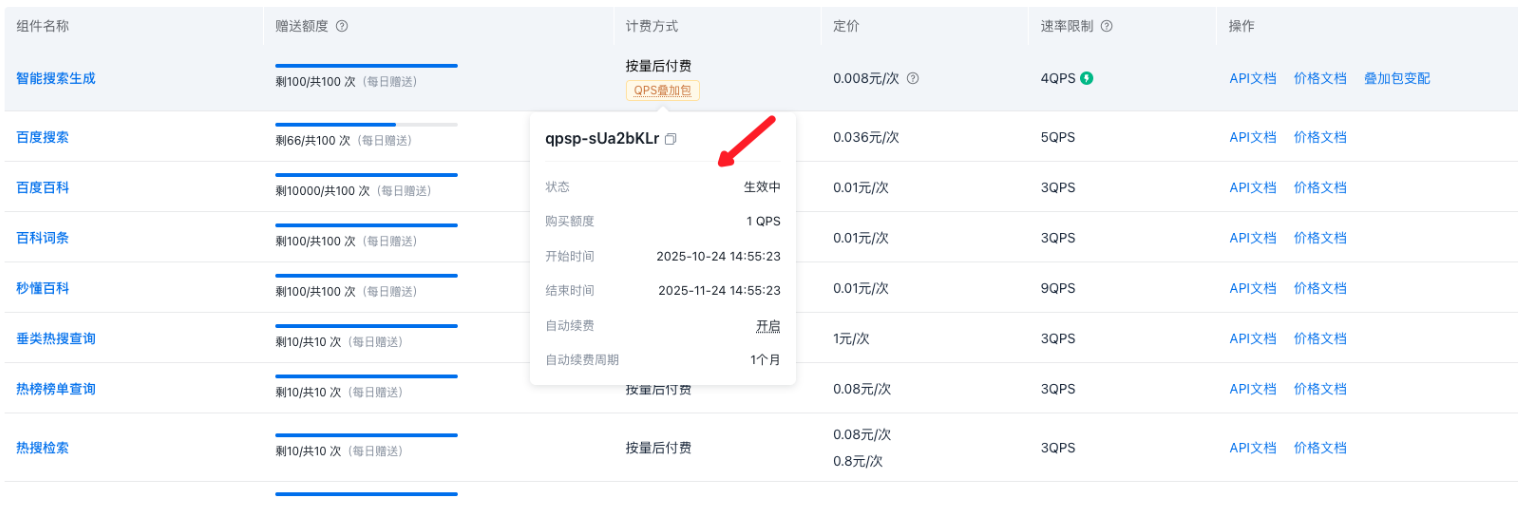The width and height of the screenshot is (1518, 517).
Task: Open the 百度百科 component link
Action: click(43, 187)
